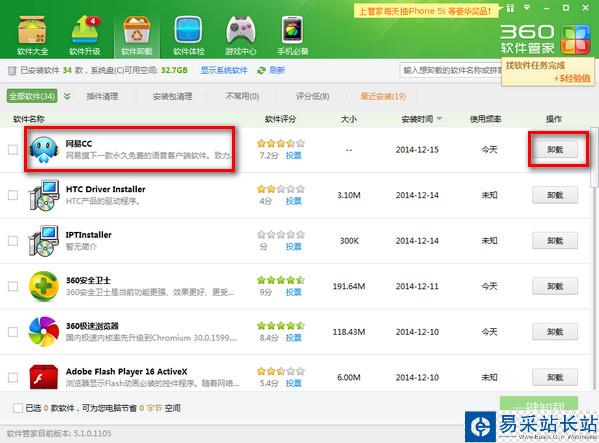Click 刷新 refresh link

pyautogui.click(x=277, y=70)
